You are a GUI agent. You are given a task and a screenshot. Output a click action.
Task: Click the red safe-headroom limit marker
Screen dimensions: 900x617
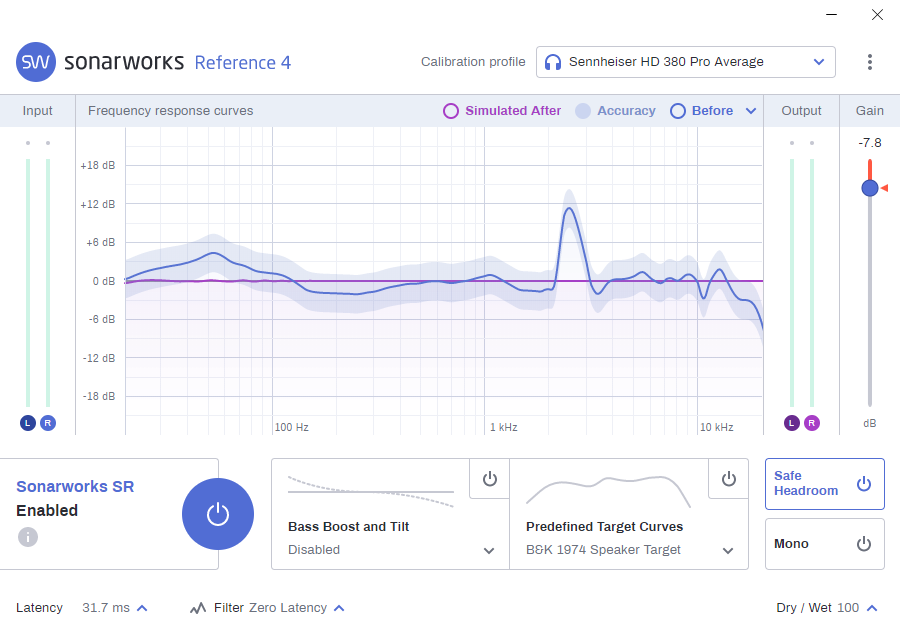pos(885,188)
